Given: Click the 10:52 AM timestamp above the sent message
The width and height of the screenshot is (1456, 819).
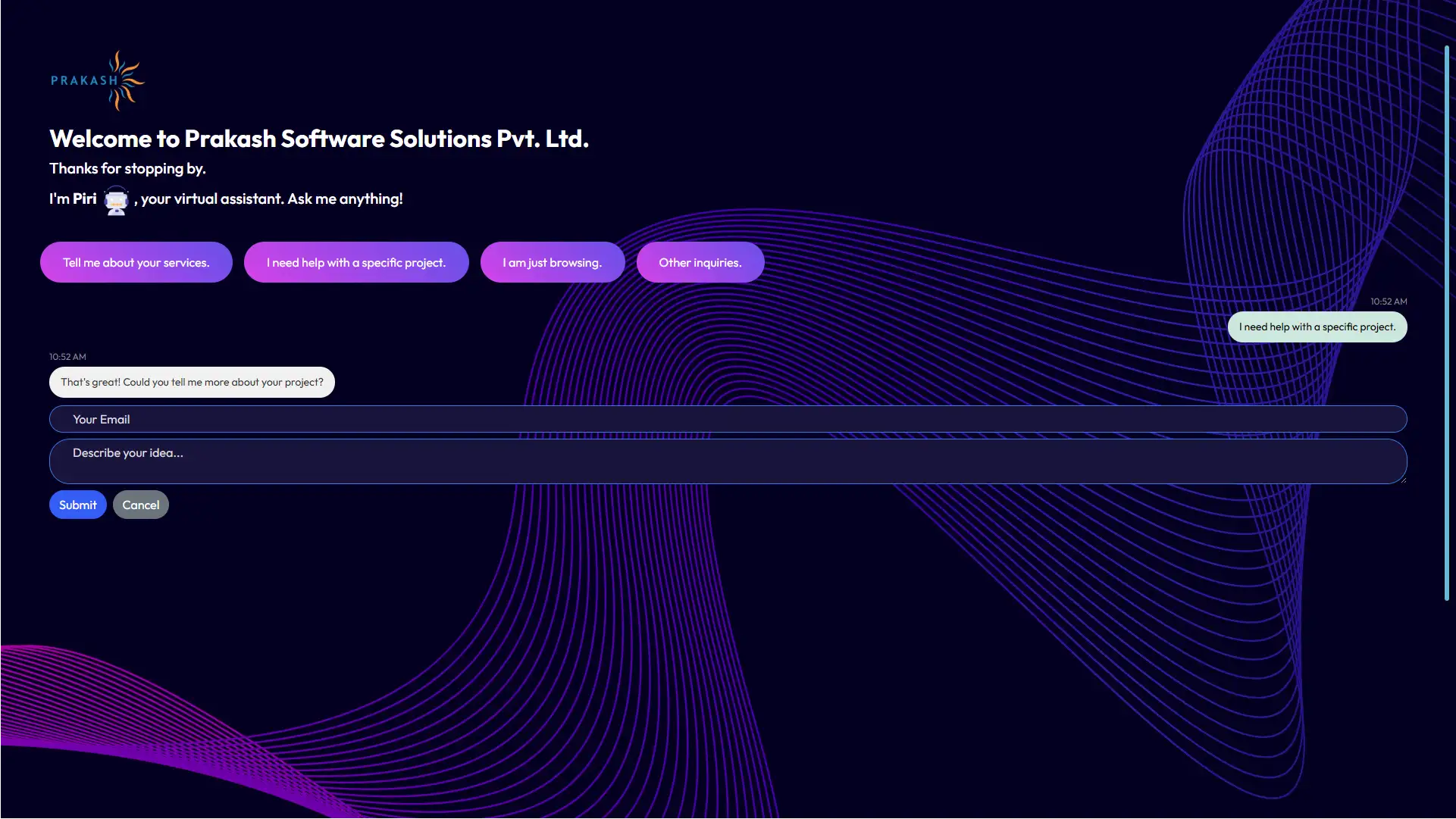Looking at the screenshot, I should [x=1389, y=302].
